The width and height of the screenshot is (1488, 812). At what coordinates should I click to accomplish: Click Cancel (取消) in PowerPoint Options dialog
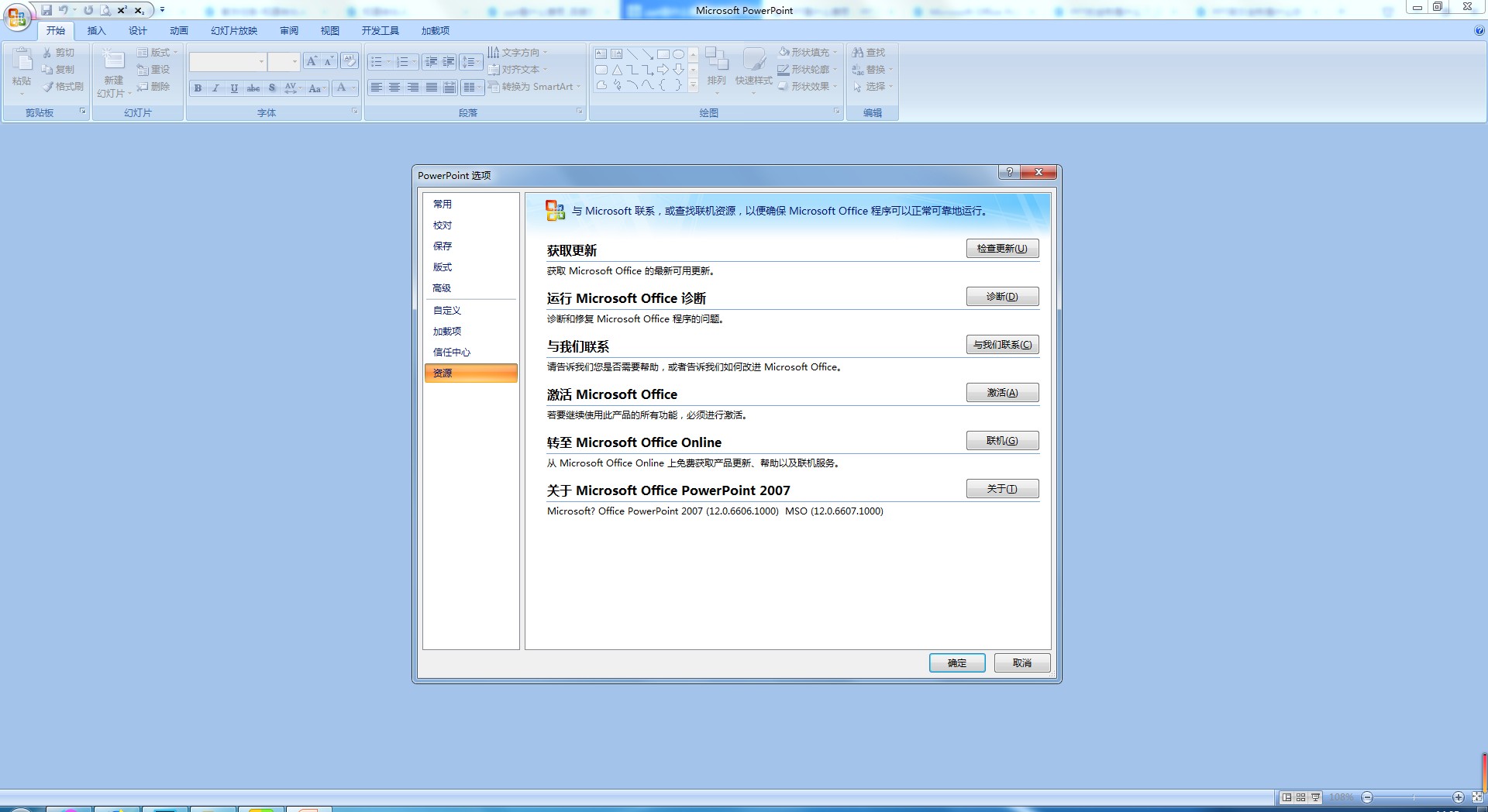pos(1022,663)
